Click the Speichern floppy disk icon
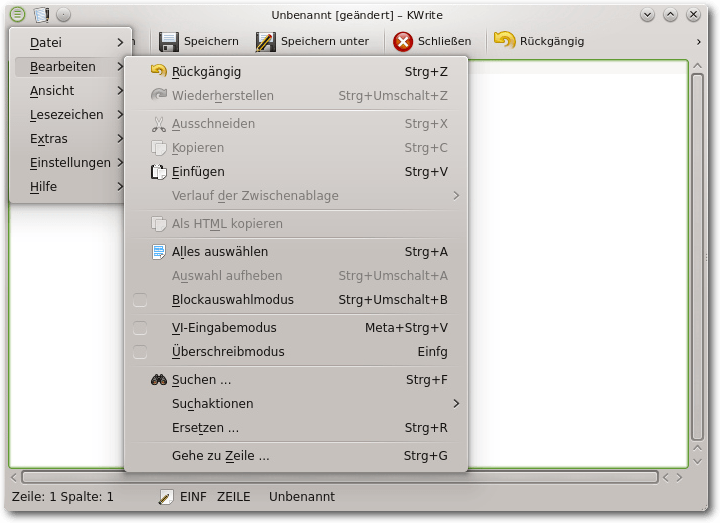720x523 pixels. (x=169, y=41)
